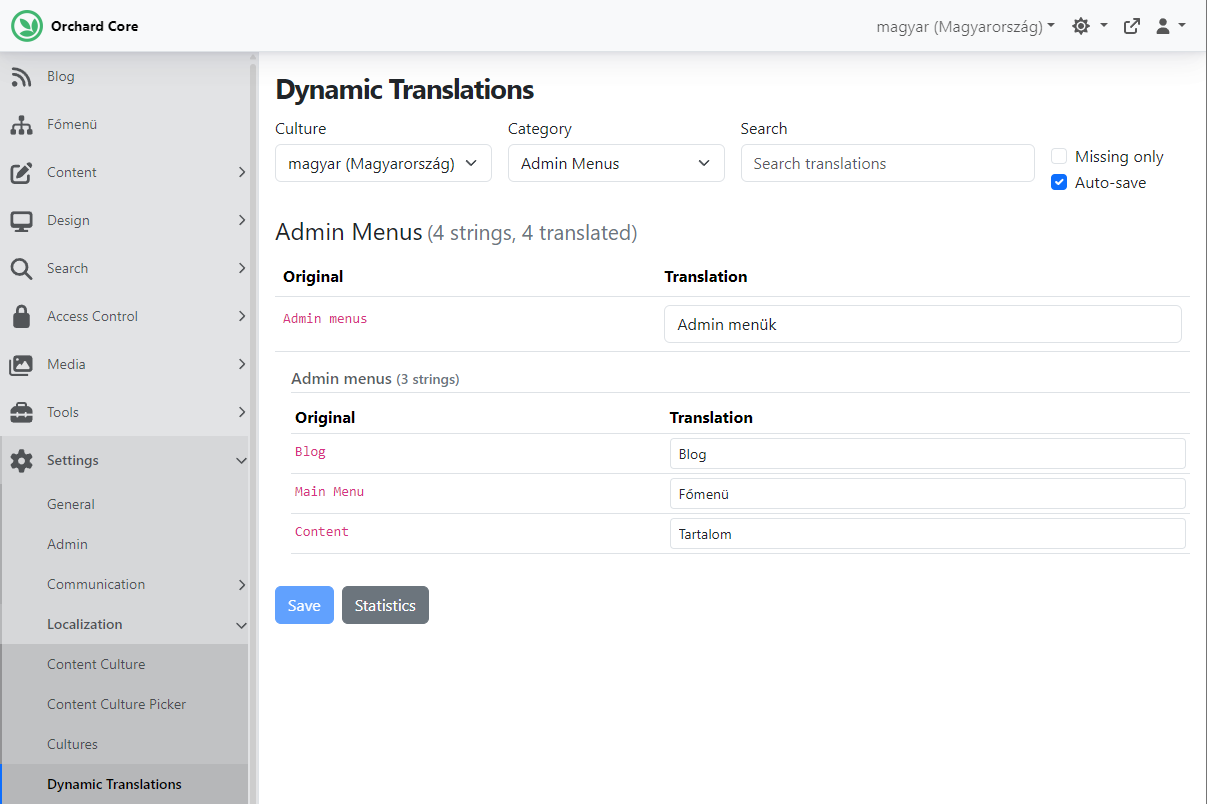Viewport: 1207px width, 804px height.
Task: Edit the Blog translation field
Action: pos(927,454)
